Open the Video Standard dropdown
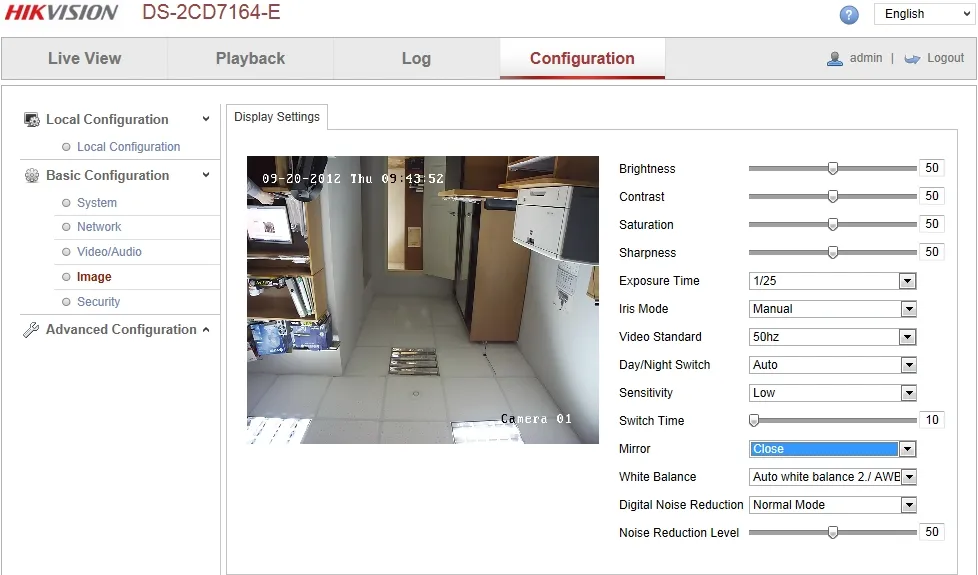The width and height of the screenshot is (978, 575). pyautogui.click(x=832, y=337)
